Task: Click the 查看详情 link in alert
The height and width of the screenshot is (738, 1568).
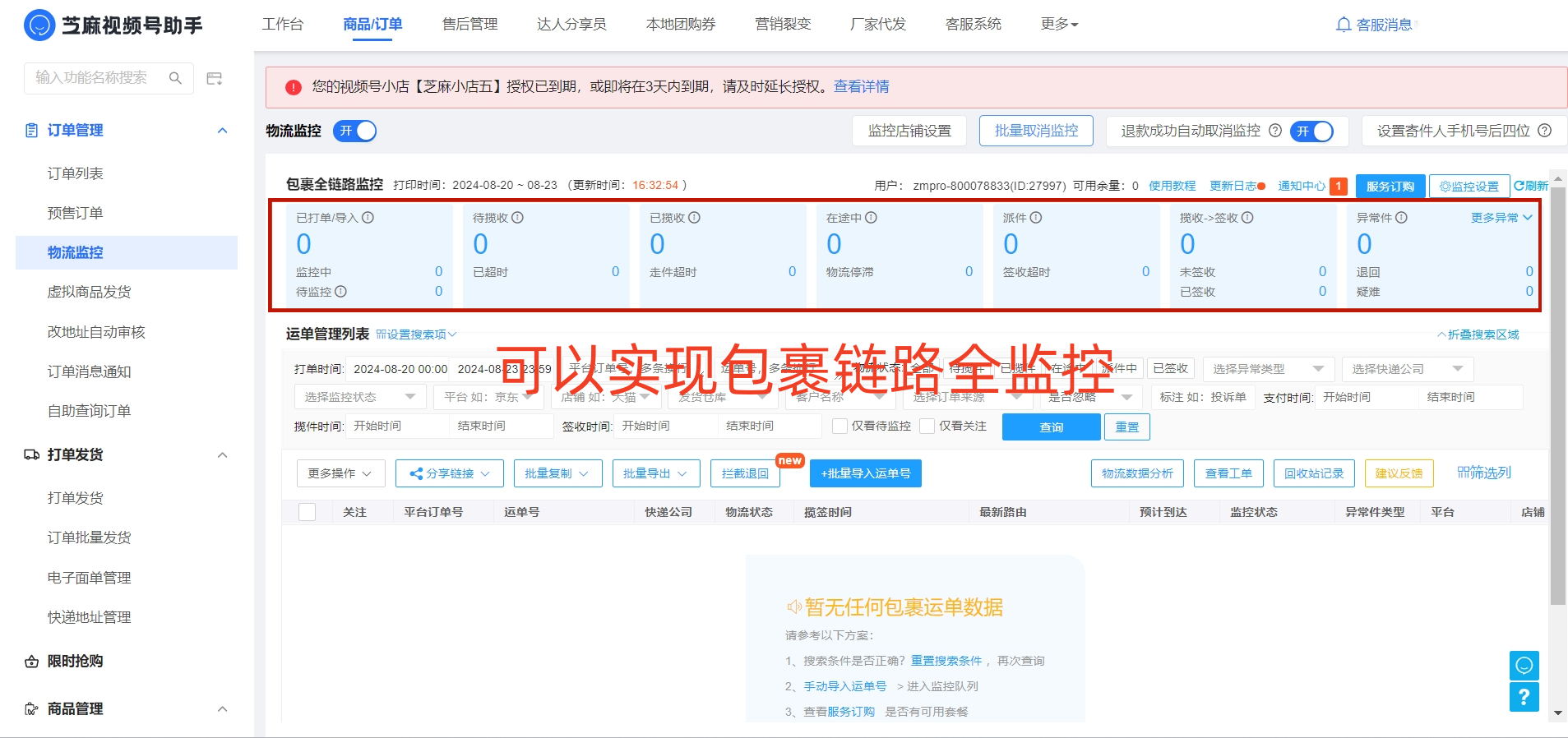Action: pyautogui.click(x=862, y=87)
